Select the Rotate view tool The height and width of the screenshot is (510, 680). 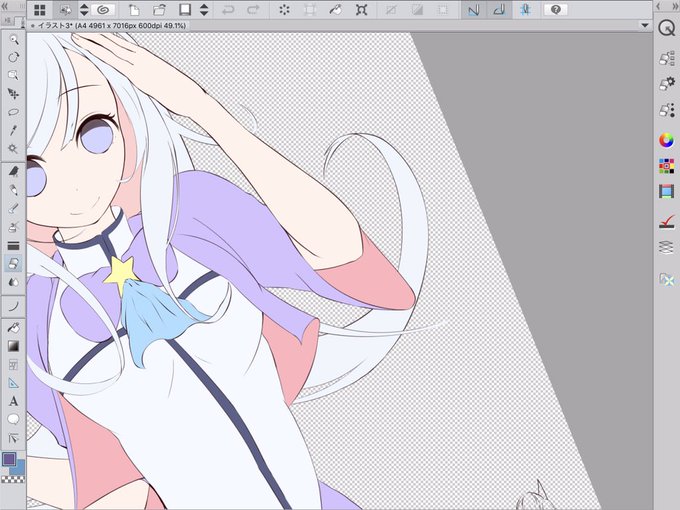point(14,57)
